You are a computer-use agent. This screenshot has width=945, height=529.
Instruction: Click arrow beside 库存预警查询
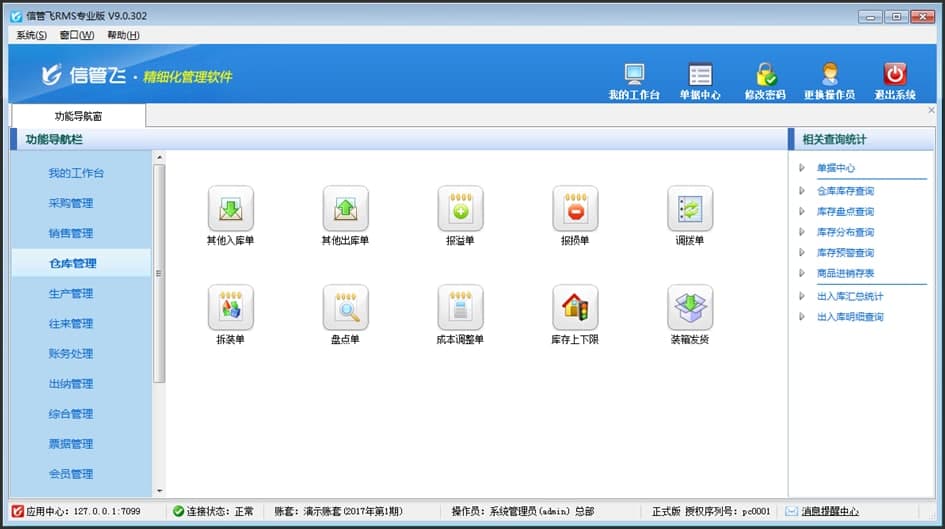[x=802, y=252]
